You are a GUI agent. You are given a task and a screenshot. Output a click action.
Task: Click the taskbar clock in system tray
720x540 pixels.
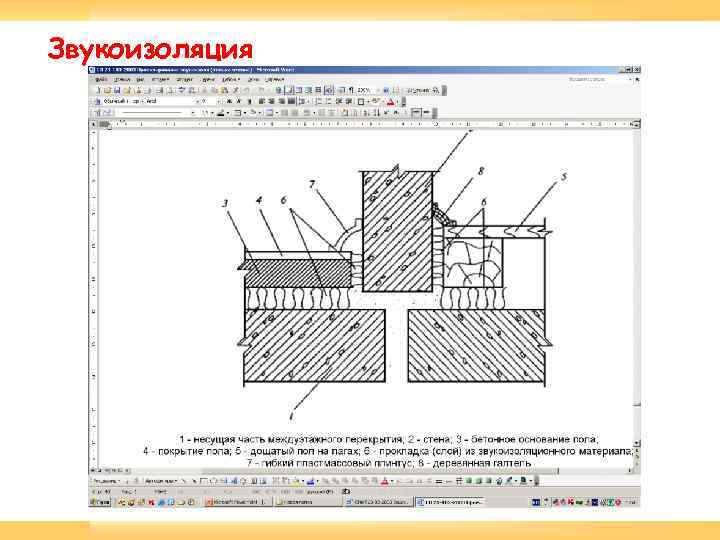pyautogui.click(x=631, y=502)
